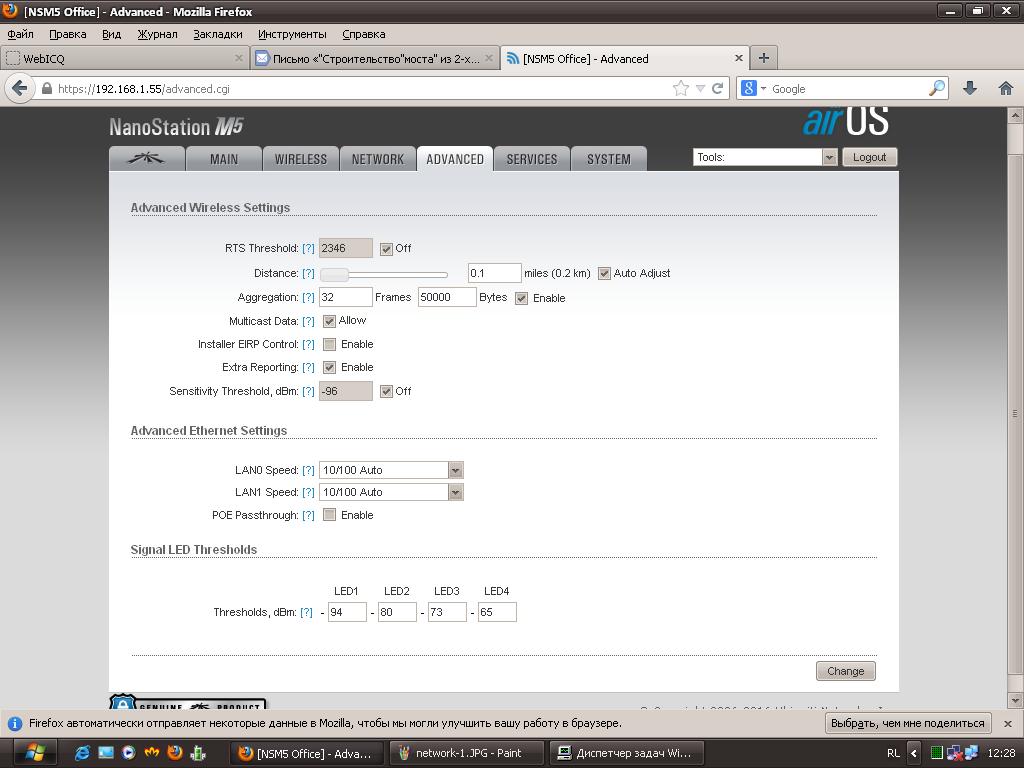Enable Installer EIRP Control checkbox
1024x768 pixels.
click(x=329, y=344)
